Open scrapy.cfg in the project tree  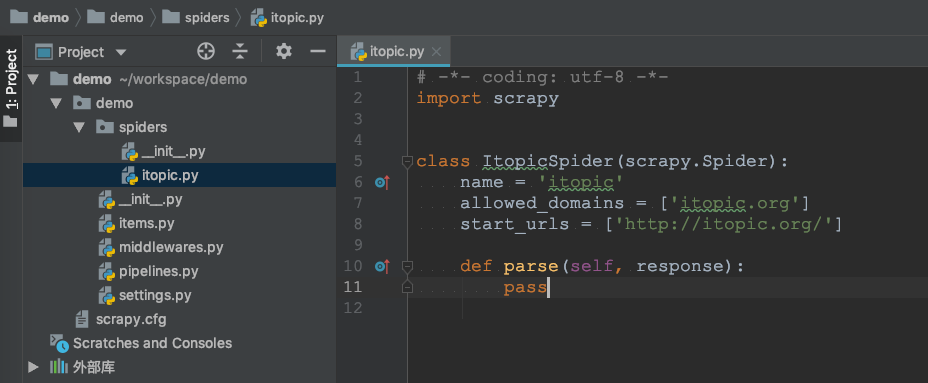tap(131, 320)
